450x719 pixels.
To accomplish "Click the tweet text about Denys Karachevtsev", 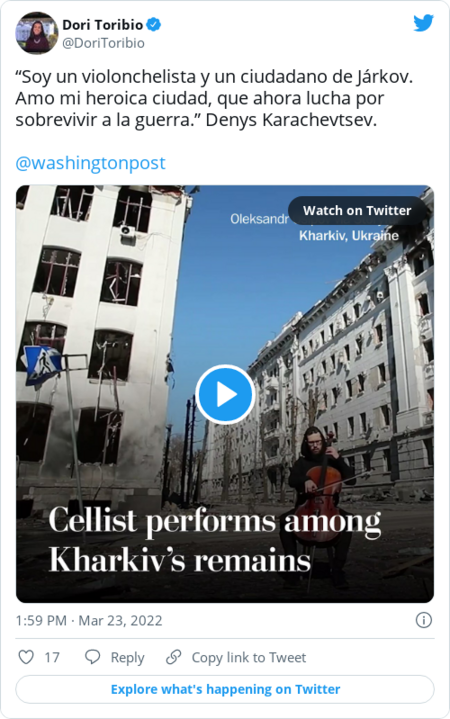I will [x=214, y=98].
